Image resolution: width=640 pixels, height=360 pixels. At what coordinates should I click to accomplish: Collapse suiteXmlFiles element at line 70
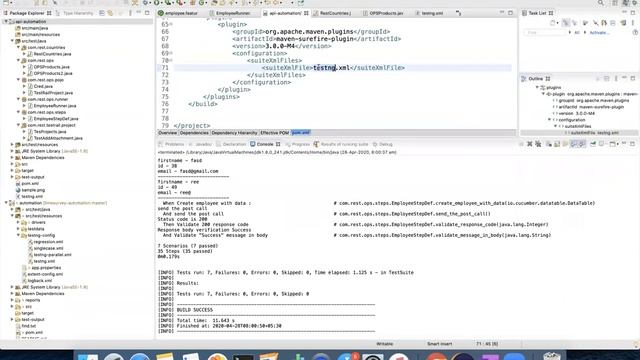[x=171, y=61]
